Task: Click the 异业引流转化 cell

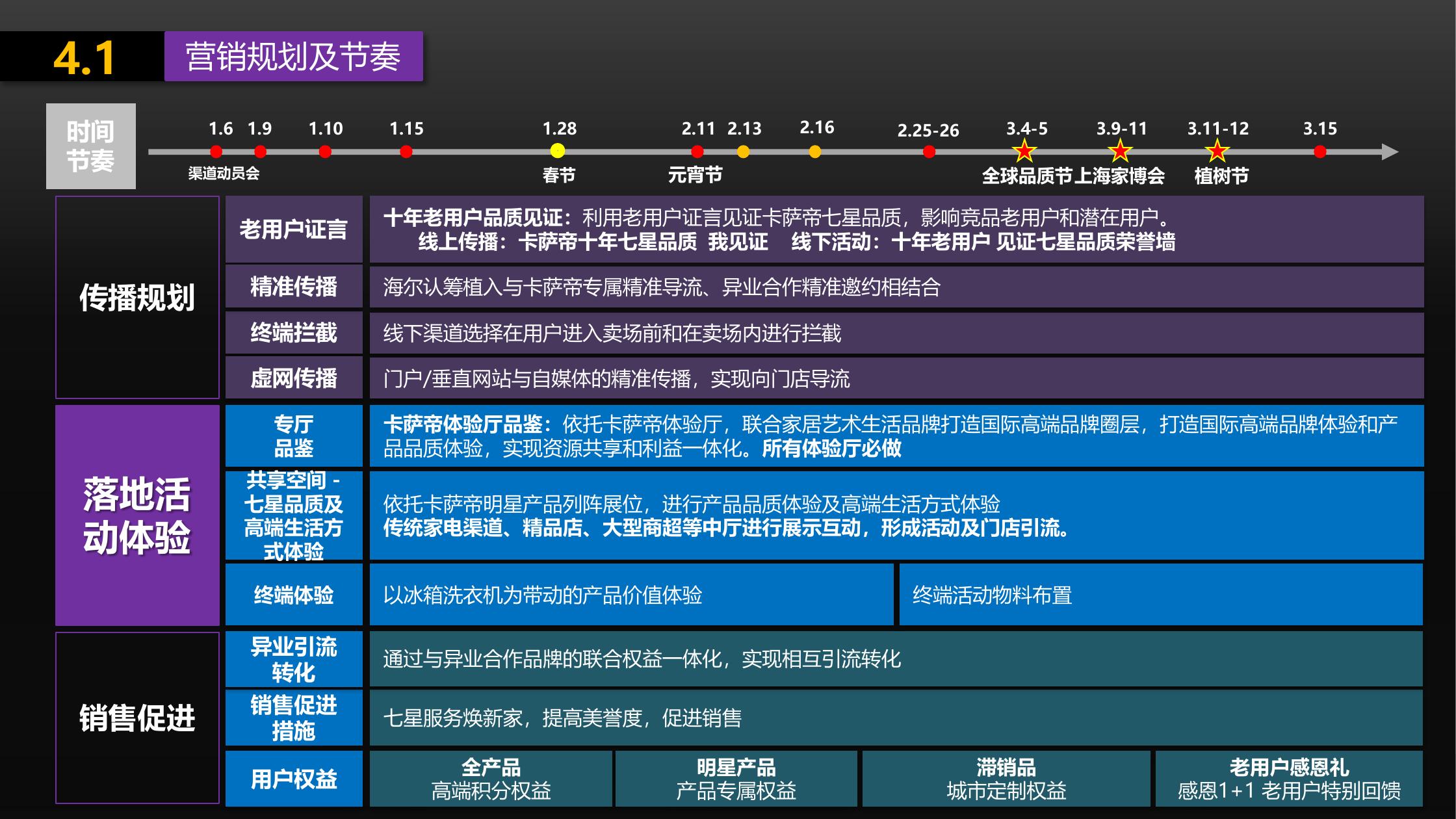Action: 294,659
